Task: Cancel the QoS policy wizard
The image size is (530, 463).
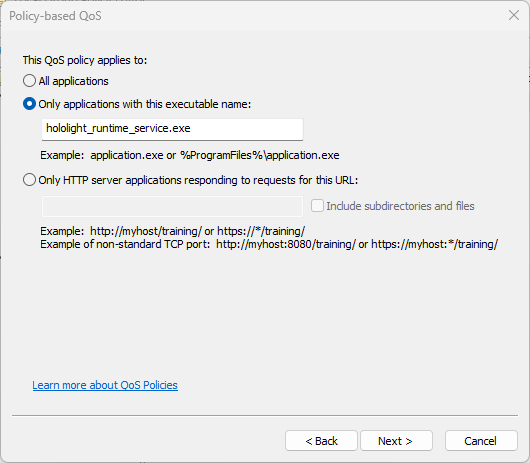Action: click(481, 441)
